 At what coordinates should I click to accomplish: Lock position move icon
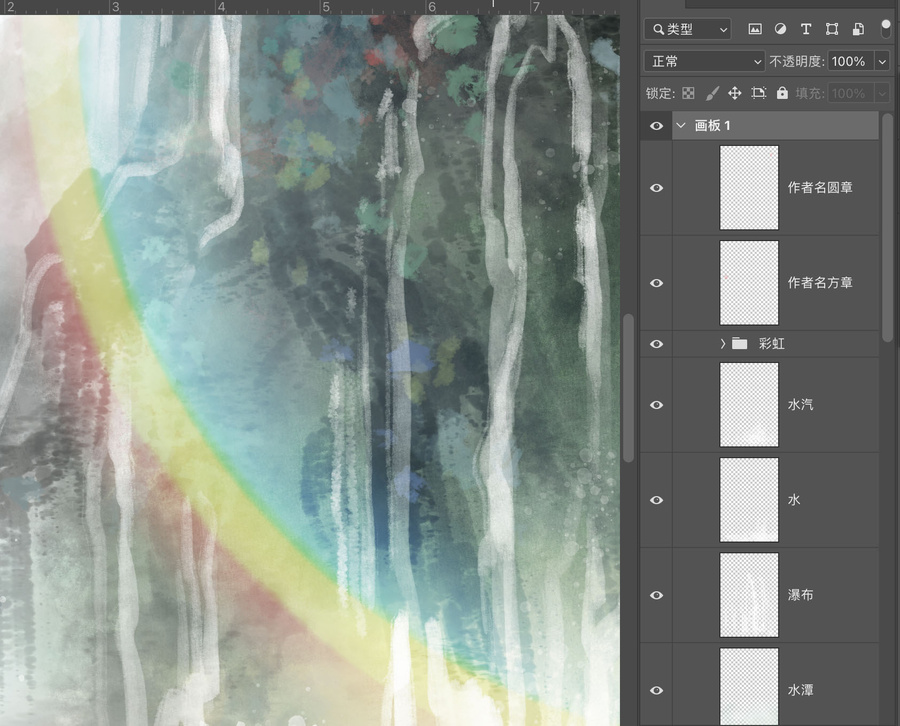point(735,93)
